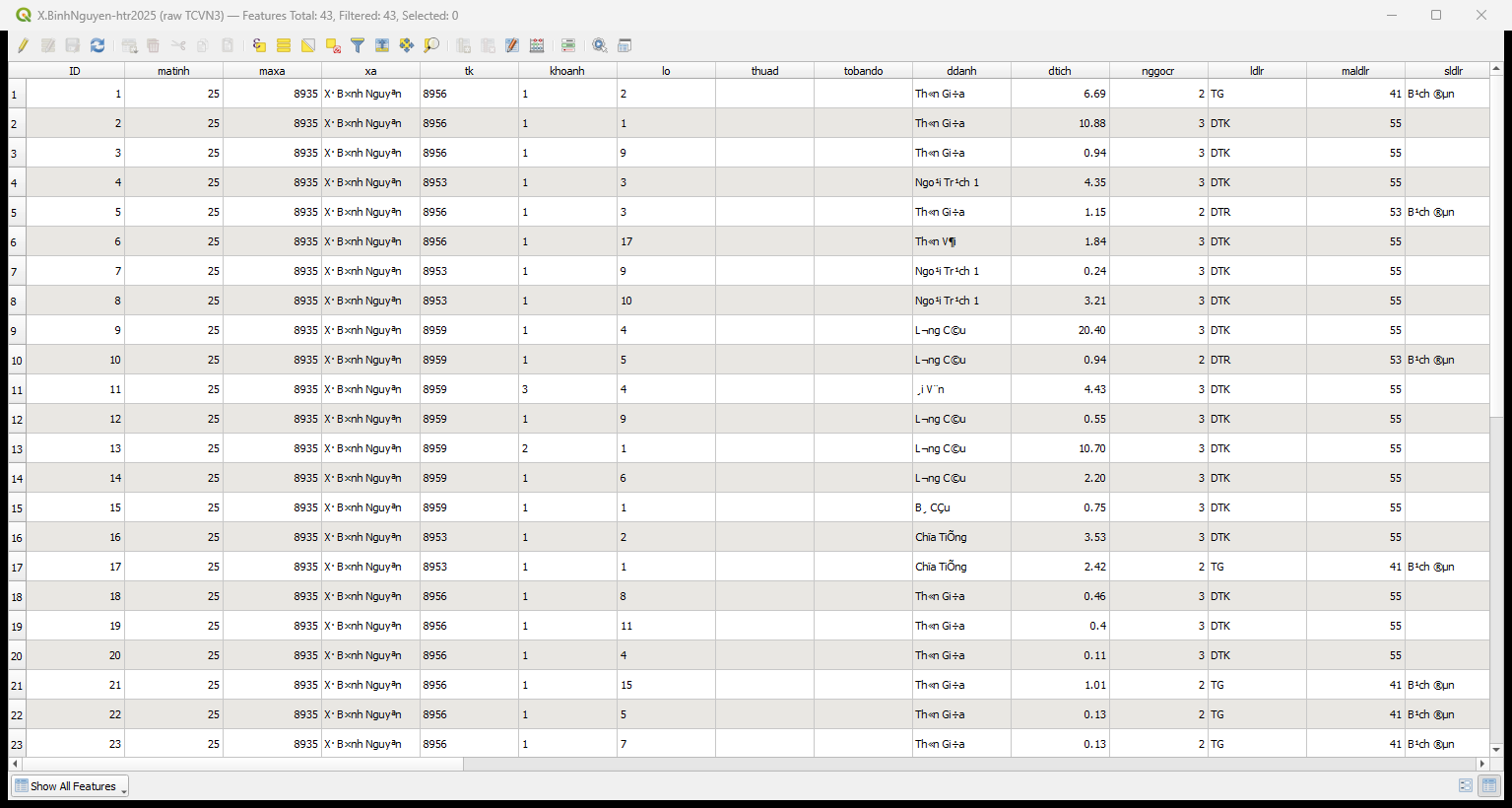This screenshot has height=808, width=1512.
Task: Click the Deselect all features icon
Action: (x=333, y=45)
